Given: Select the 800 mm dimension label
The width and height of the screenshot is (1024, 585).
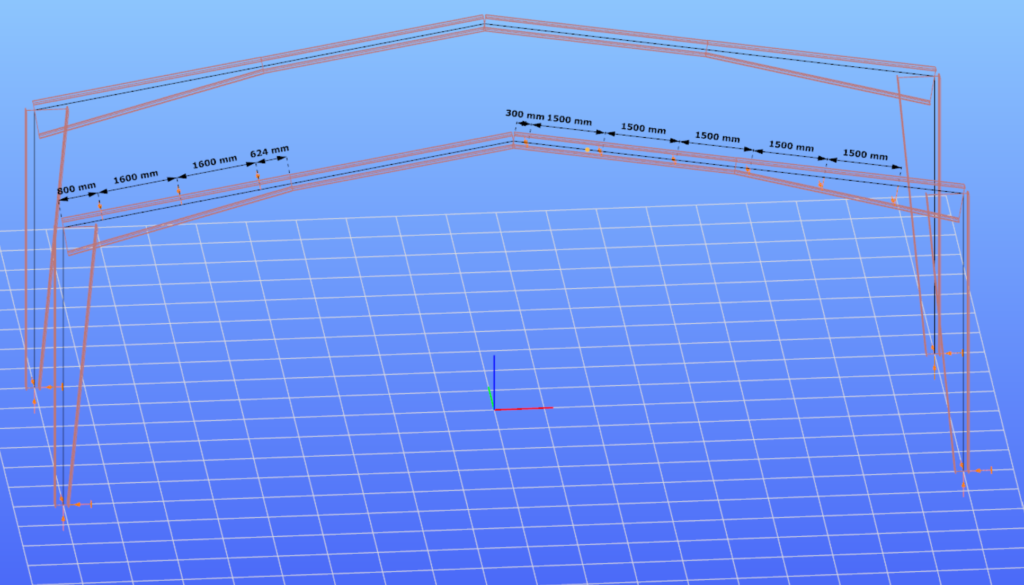Looking at the screenshot, I should coord(76,189).
